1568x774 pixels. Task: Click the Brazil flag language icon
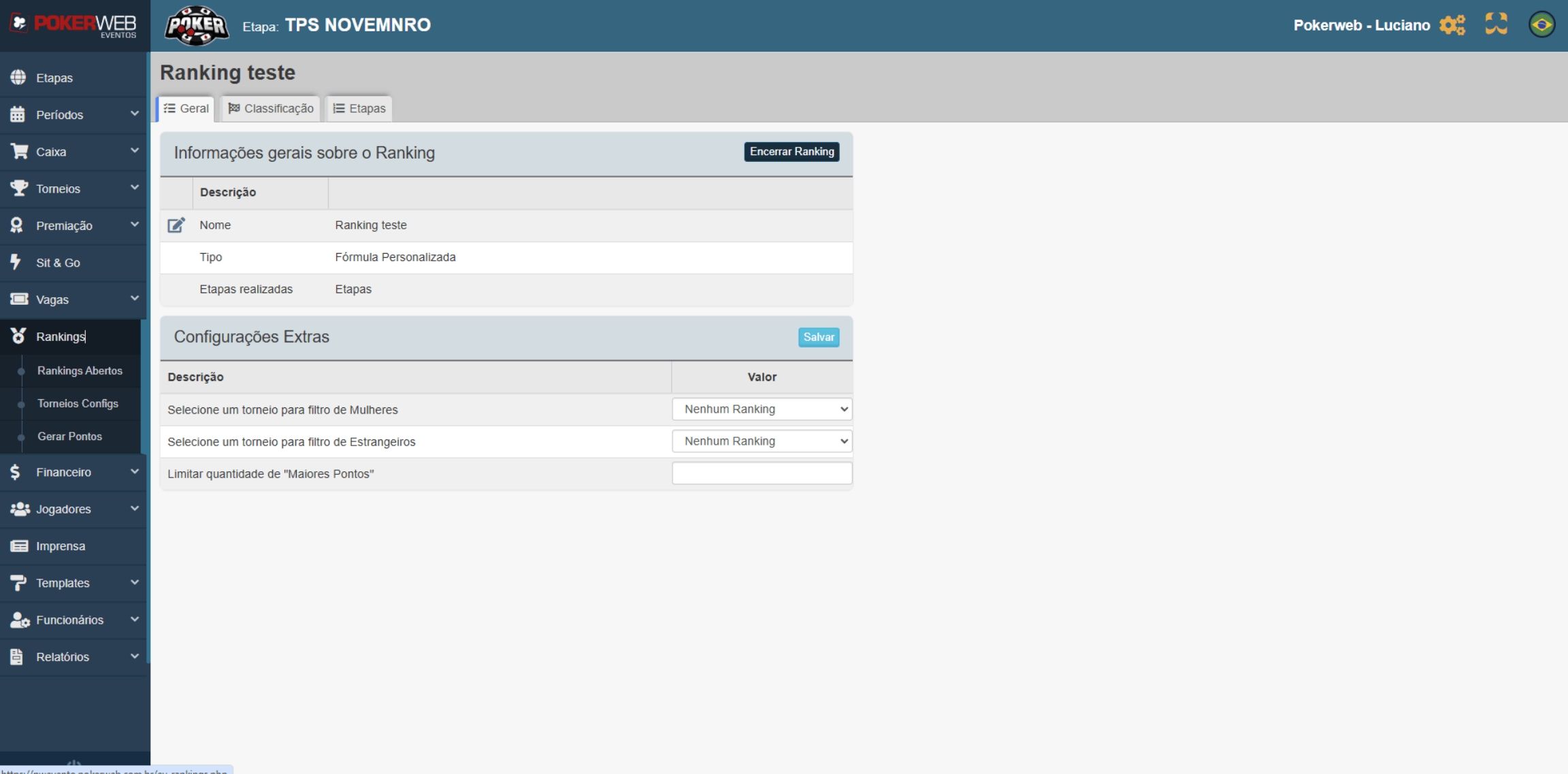point(1541,25)
